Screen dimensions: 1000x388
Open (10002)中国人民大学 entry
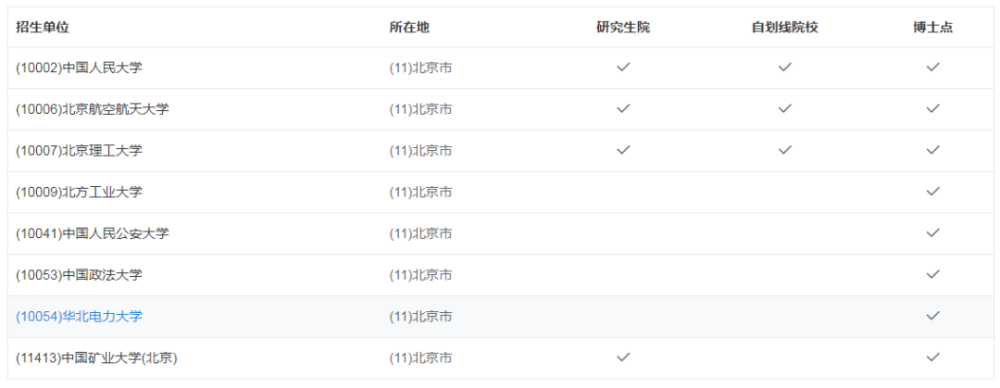[79, 68]
